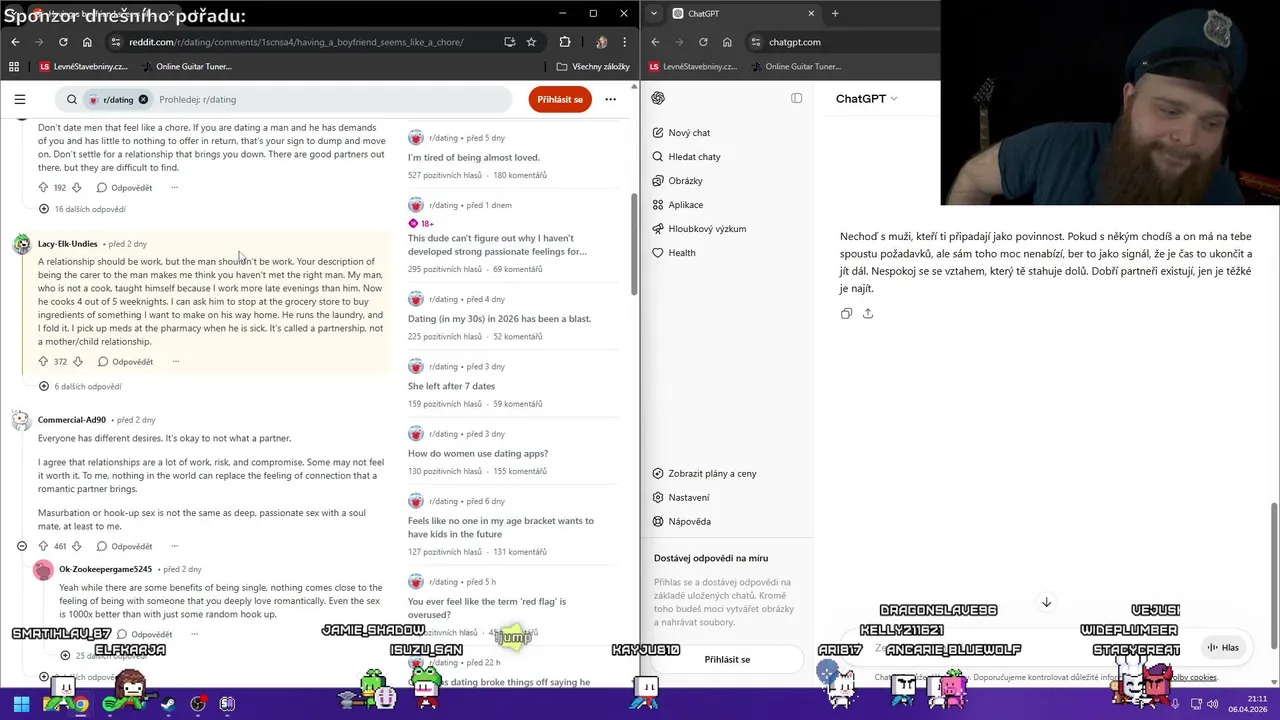
Task: Open more options on the 372-vote comment
Action: [175, 361]
